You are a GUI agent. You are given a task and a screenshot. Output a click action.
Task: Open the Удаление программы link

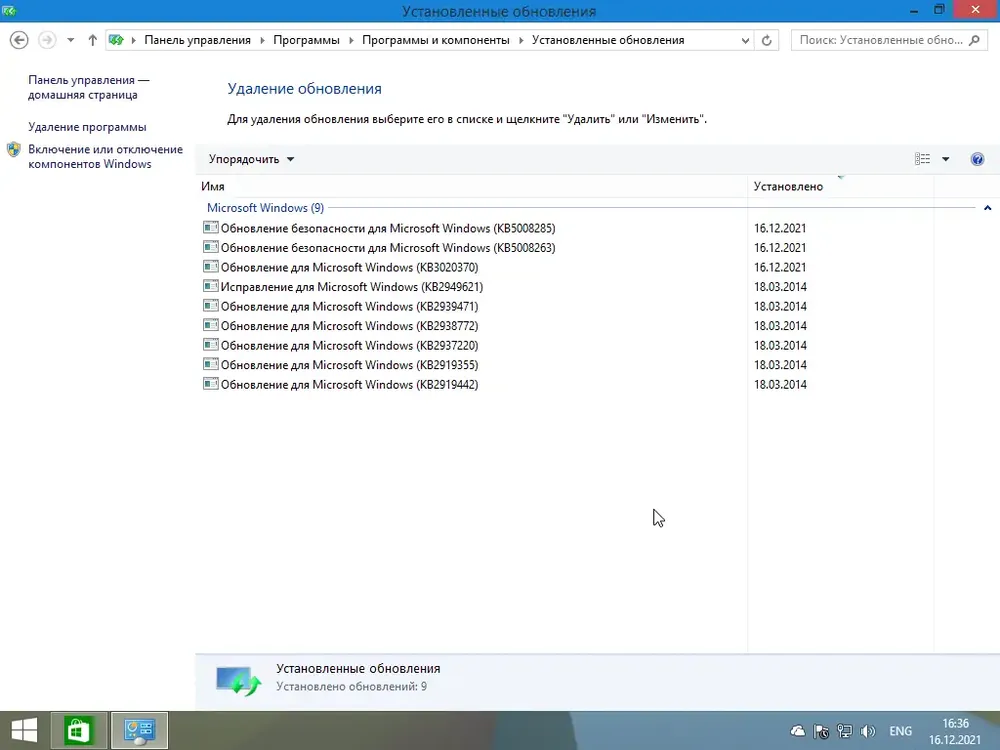click(87, 127)
